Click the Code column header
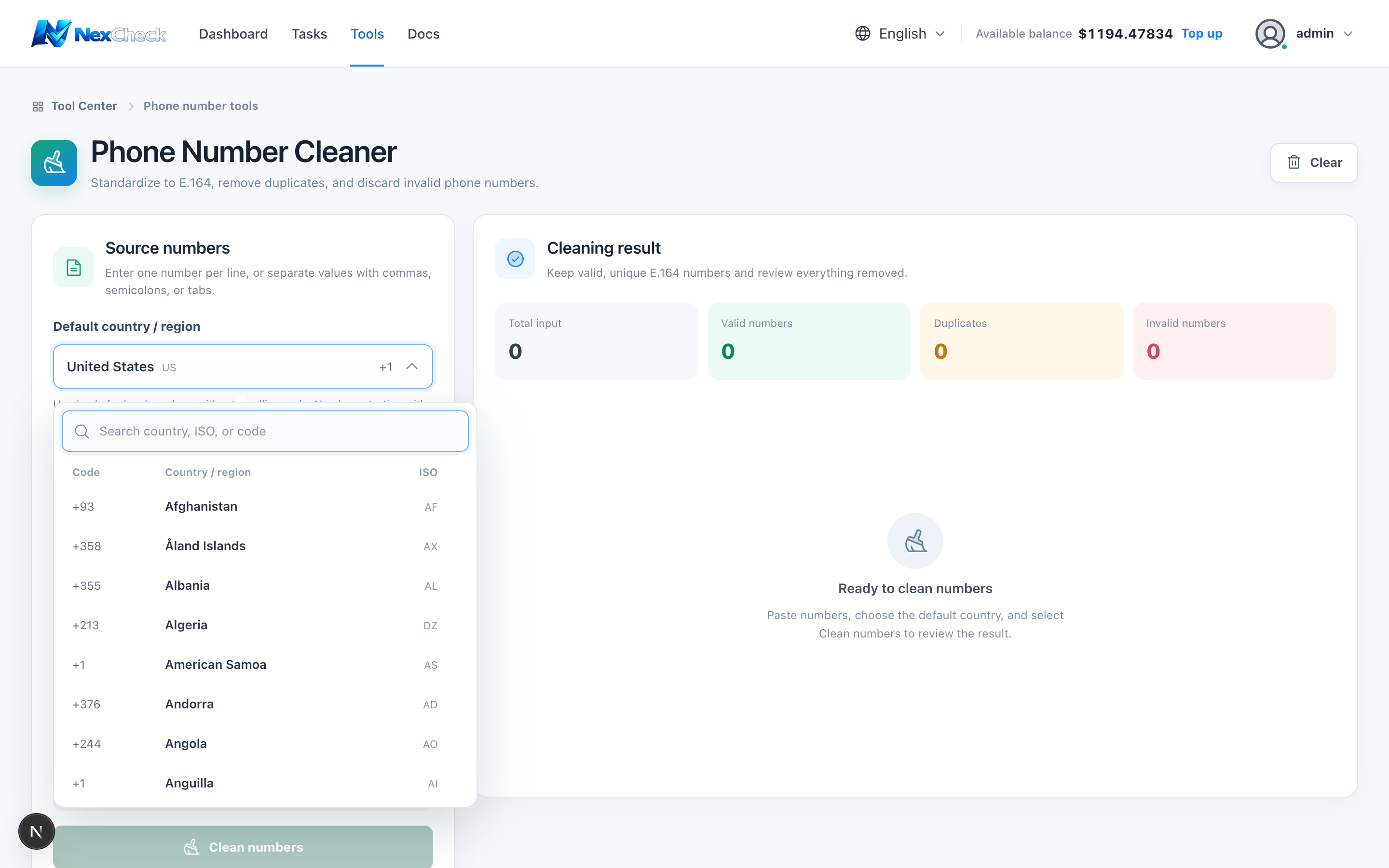Screen dimensions: 1389x868 86,472
